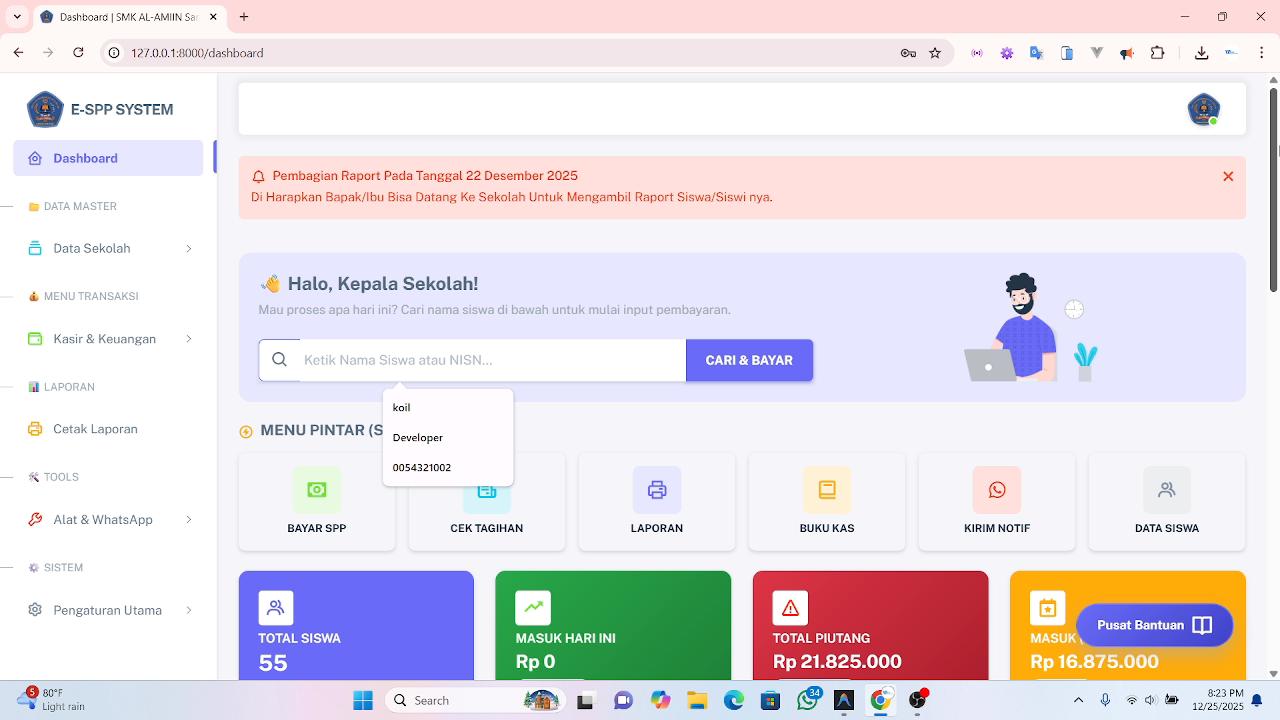Viewport: 1280px width, 720px height.
Task: Select the DATA SISWA people icon
Action: [x=1167, y=490]
